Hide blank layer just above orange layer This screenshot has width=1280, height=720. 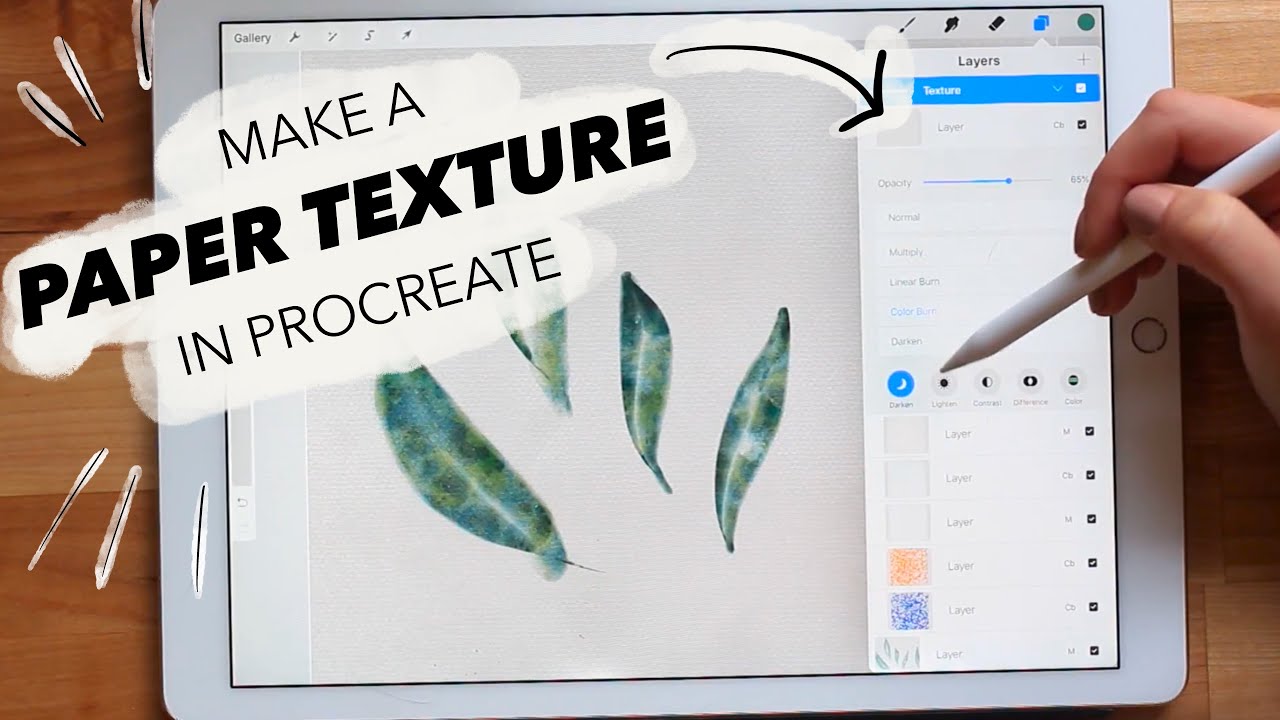tap(1091, 519)
